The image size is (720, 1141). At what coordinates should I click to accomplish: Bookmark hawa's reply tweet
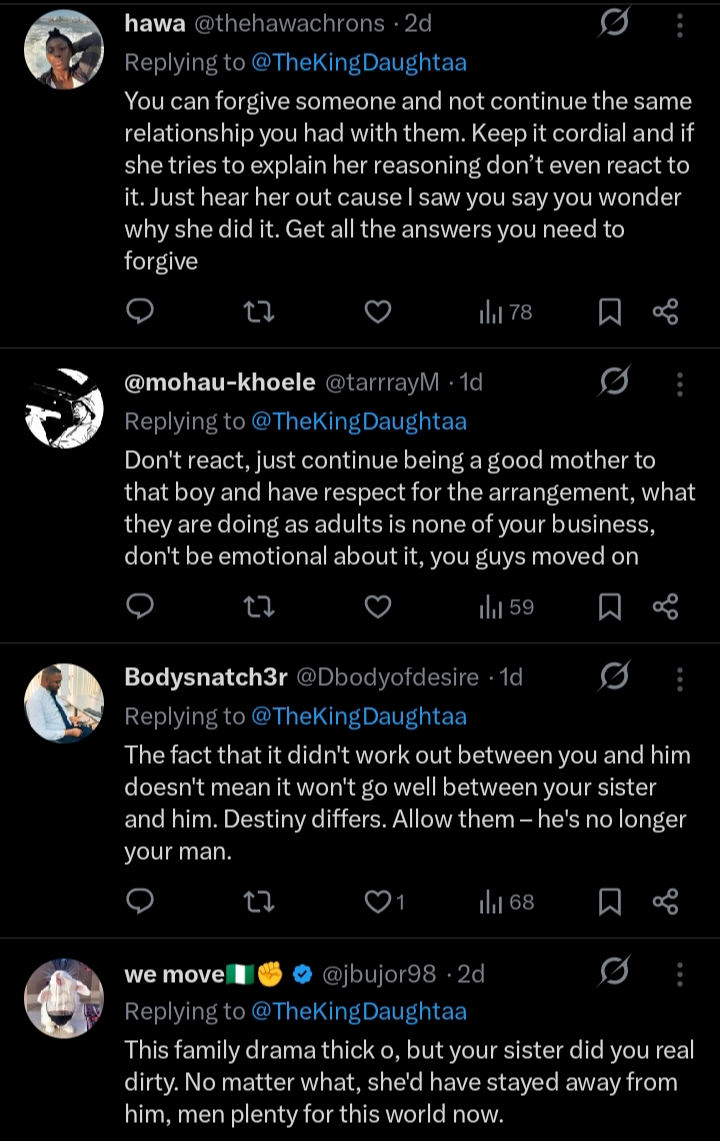click(x=609, y=313)
